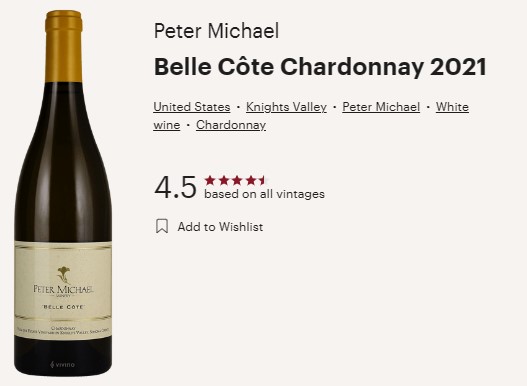This screenshot has height=386, width=527.
Task: Open the Knights Valley region link
Action: 286,107
